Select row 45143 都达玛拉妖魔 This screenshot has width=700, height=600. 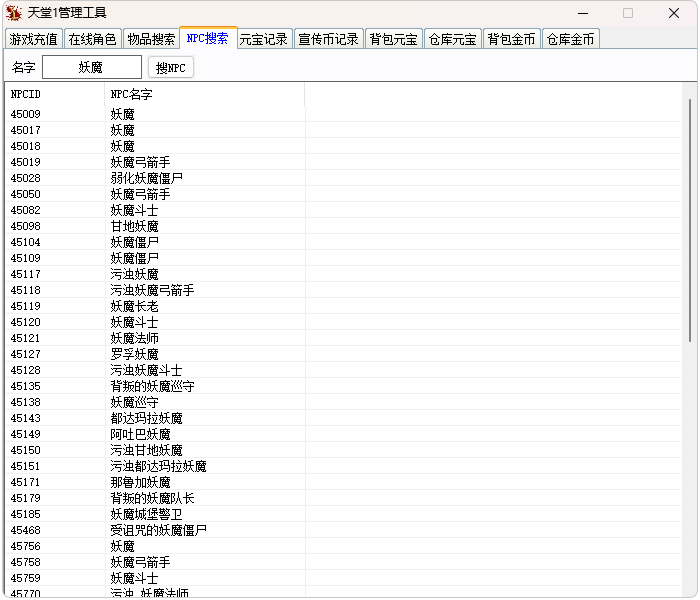(x=343, y=418)
